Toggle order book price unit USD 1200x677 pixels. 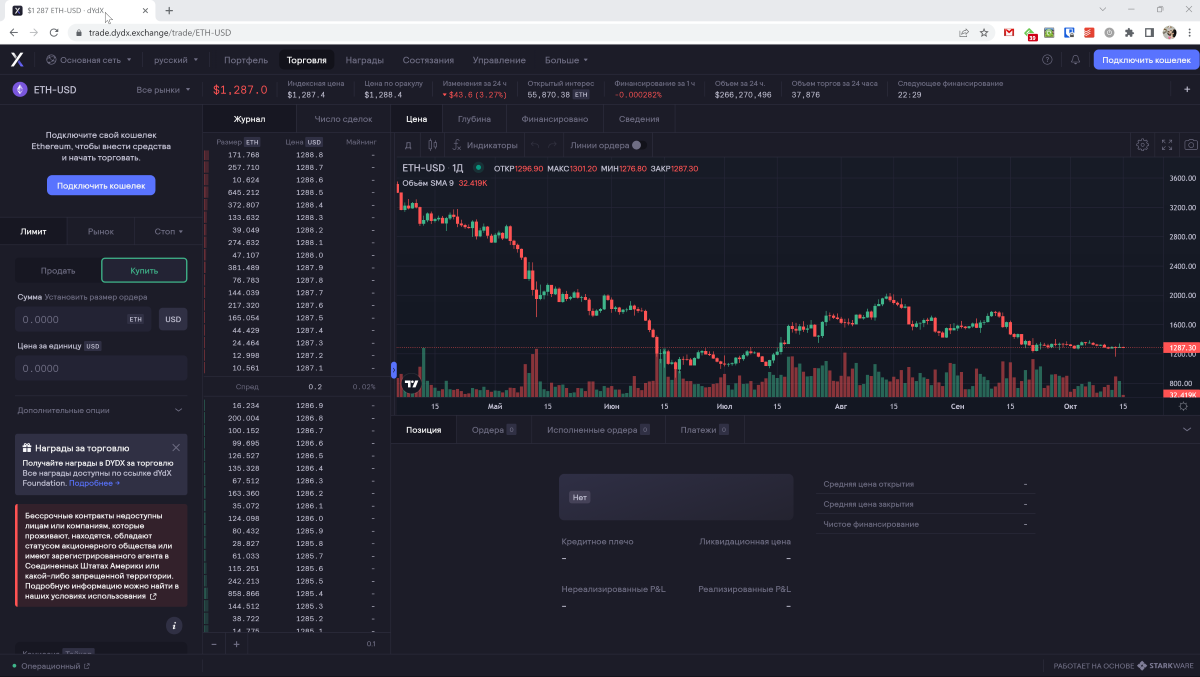tap(314, 142)
